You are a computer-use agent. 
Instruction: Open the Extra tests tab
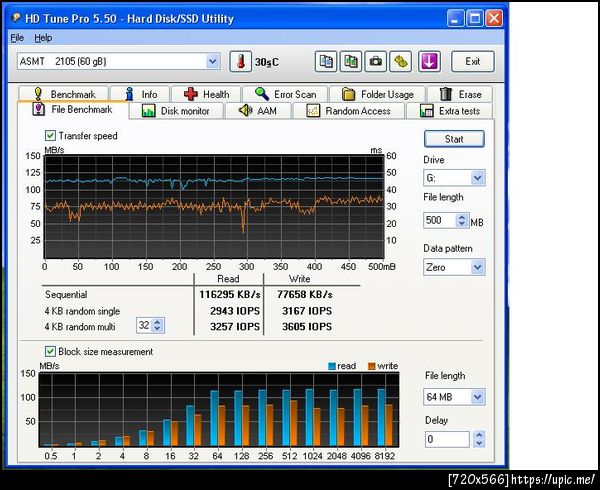(450, 111)
